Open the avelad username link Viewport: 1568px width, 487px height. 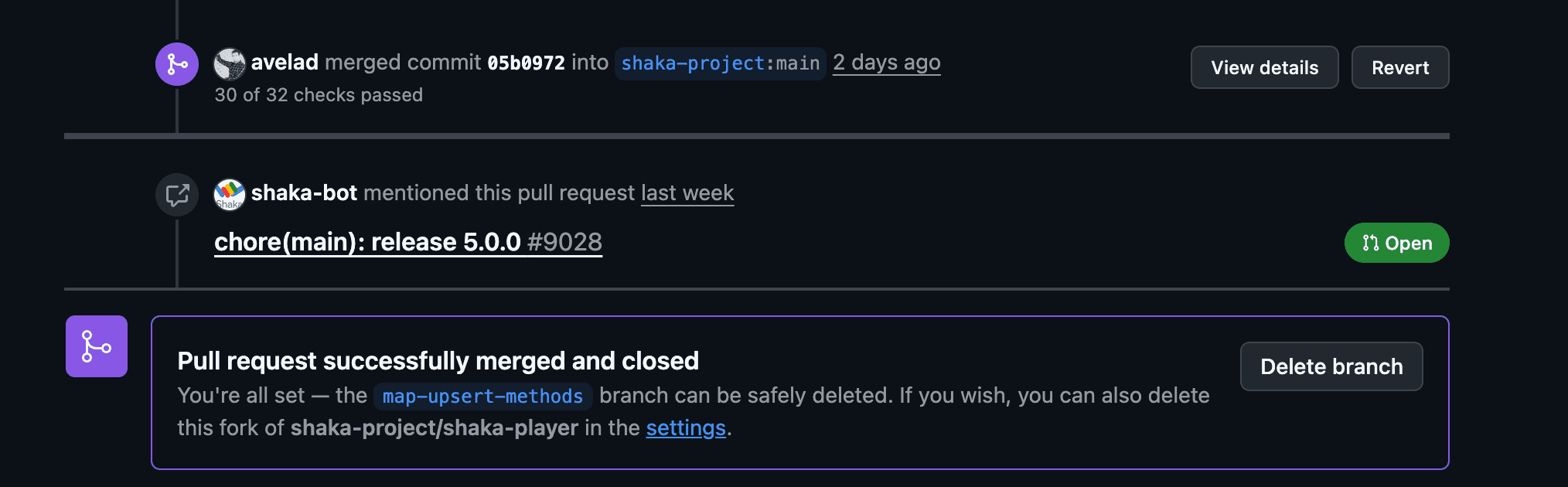coord(285,63)
